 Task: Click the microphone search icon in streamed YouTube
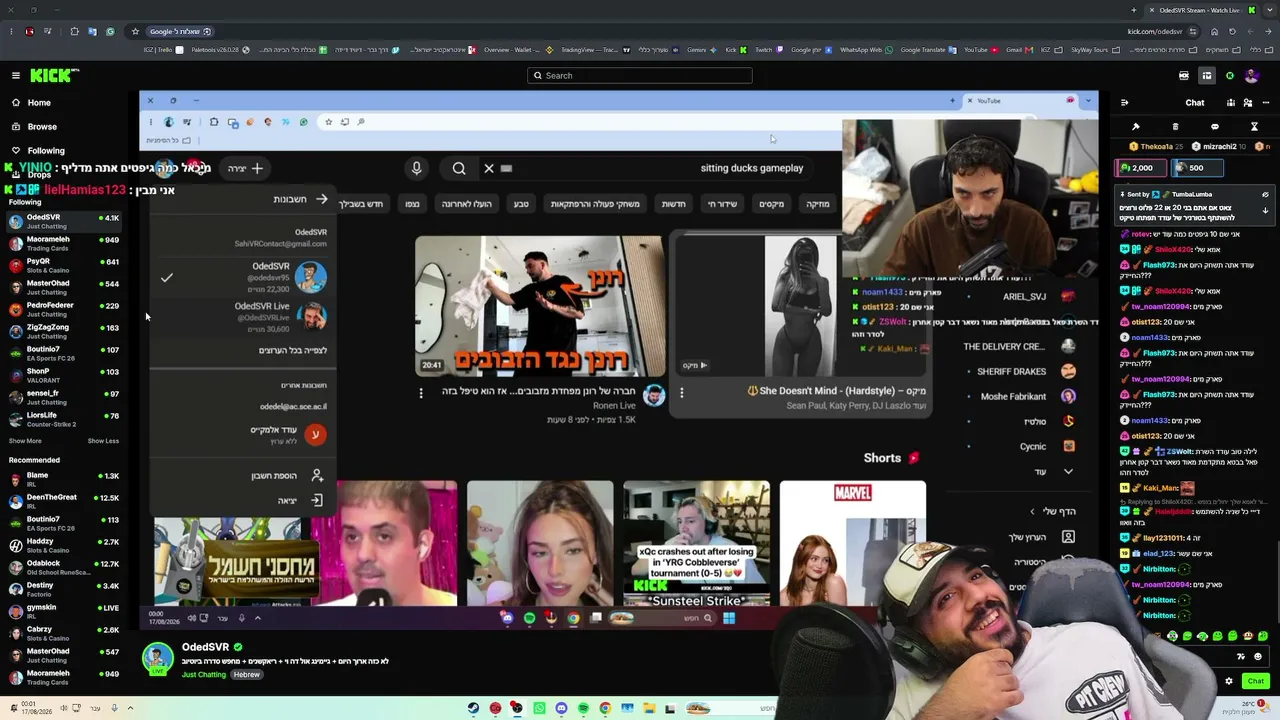[417, 168]
